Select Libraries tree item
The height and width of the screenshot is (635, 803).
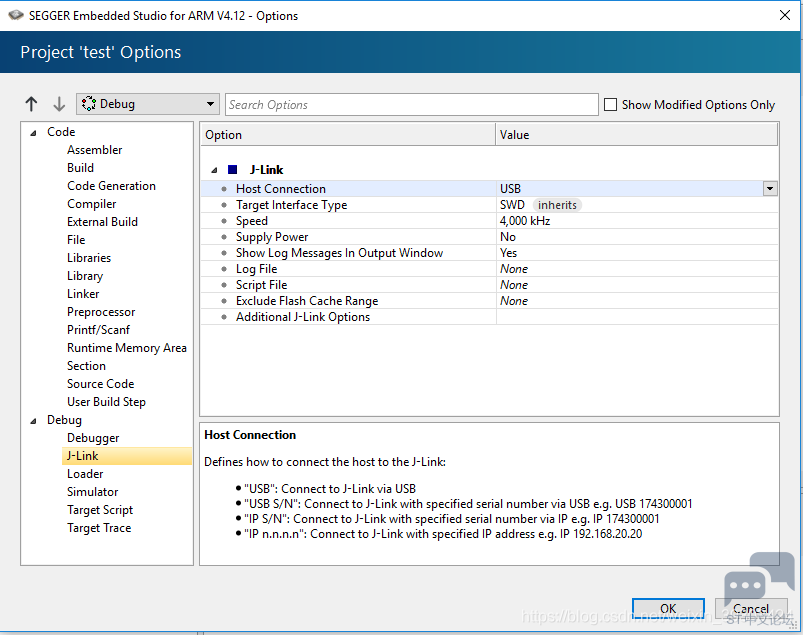(89, 258)
